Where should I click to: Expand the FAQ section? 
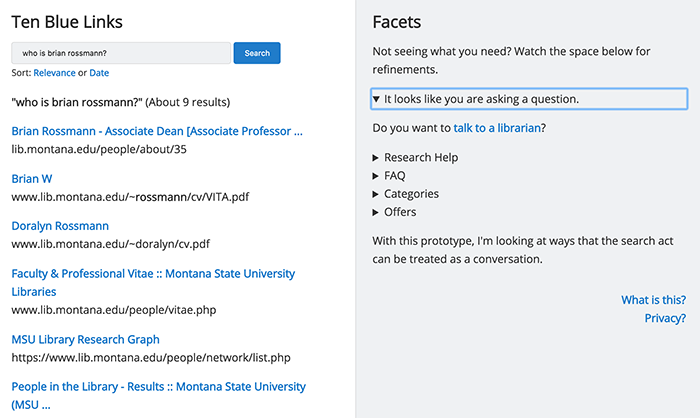(395, 176)
